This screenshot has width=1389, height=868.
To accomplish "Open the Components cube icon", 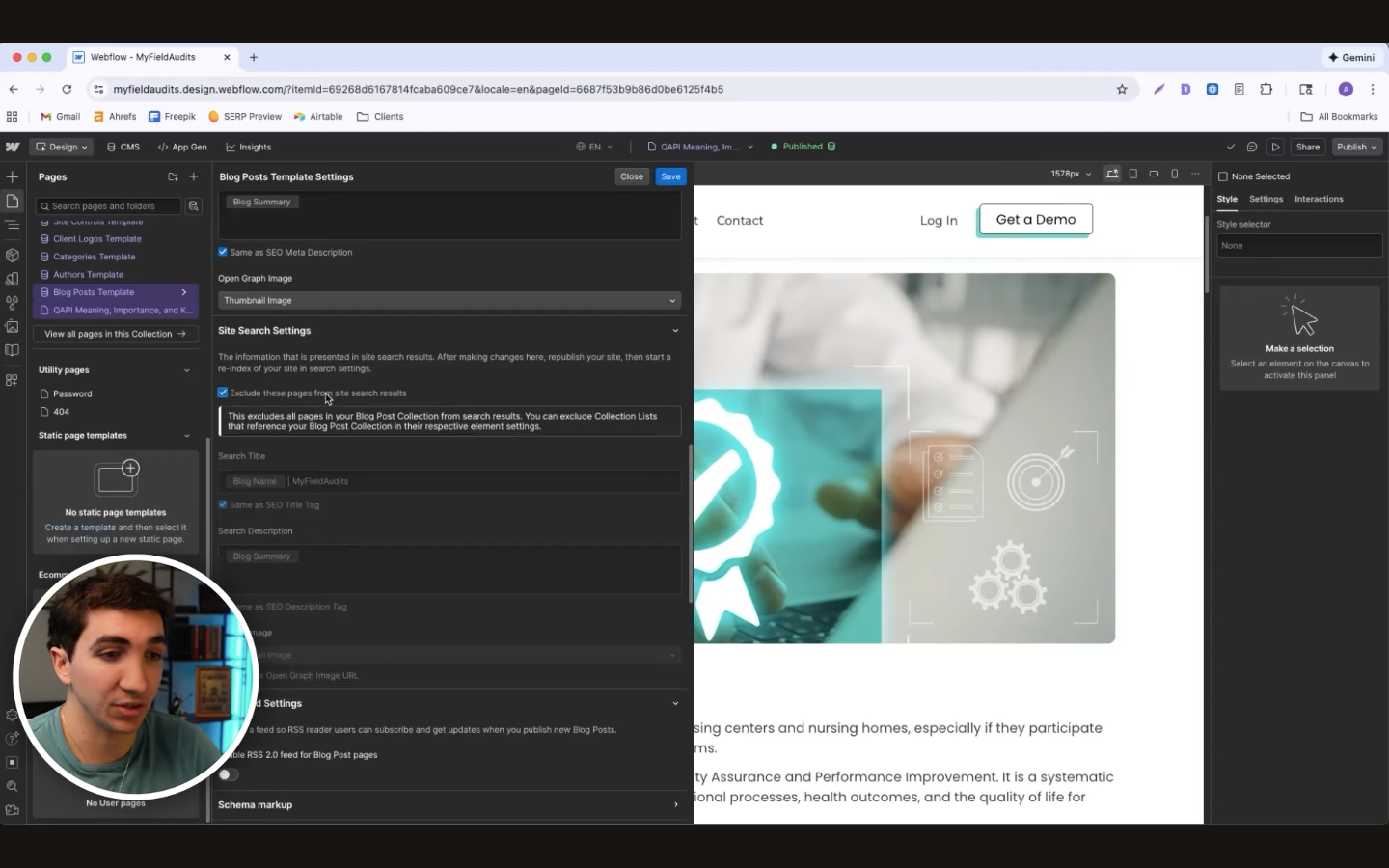I will 13,256.
